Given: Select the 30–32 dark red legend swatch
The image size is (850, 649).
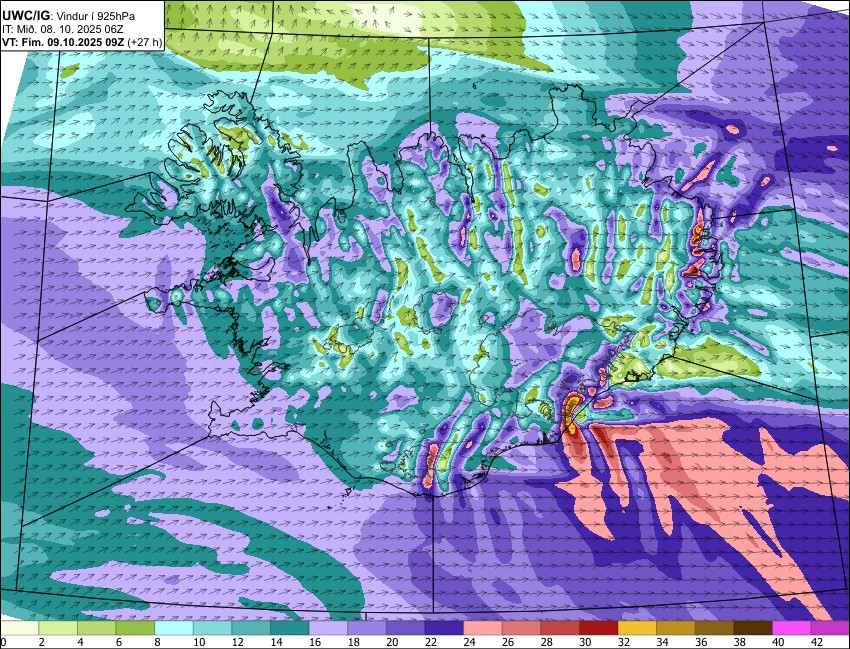Looking at the screenshot, I should point(598,628).
